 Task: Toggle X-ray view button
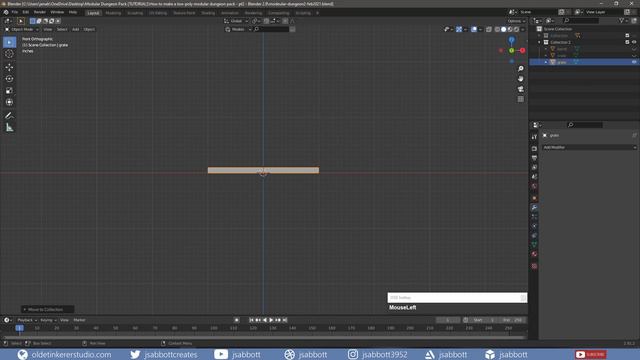click(x=489, y=29)
